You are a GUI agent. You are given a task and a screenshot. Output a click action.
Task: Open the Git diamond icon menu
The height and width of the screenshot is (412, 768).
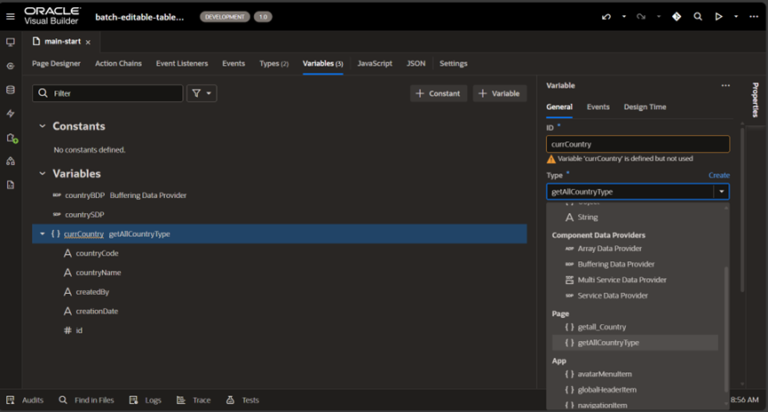(676, 17)
